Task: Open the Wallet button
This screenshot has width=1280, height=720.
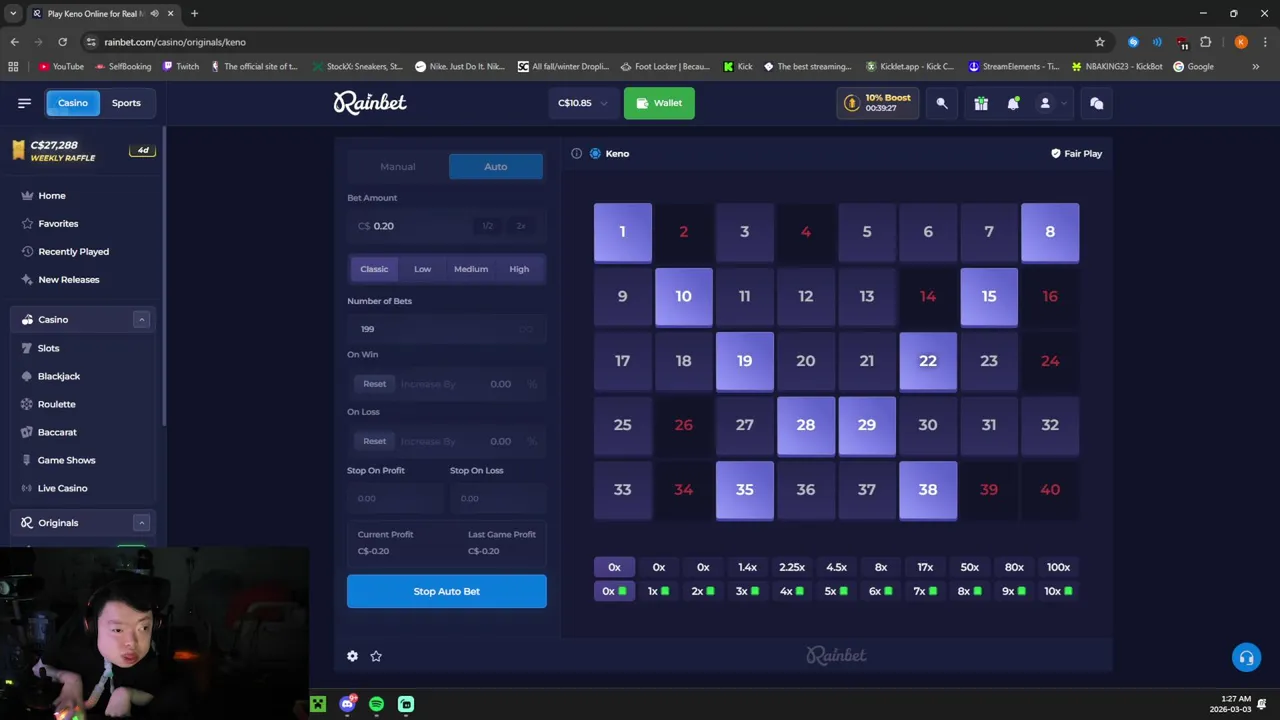Action: tap(659, 103)
